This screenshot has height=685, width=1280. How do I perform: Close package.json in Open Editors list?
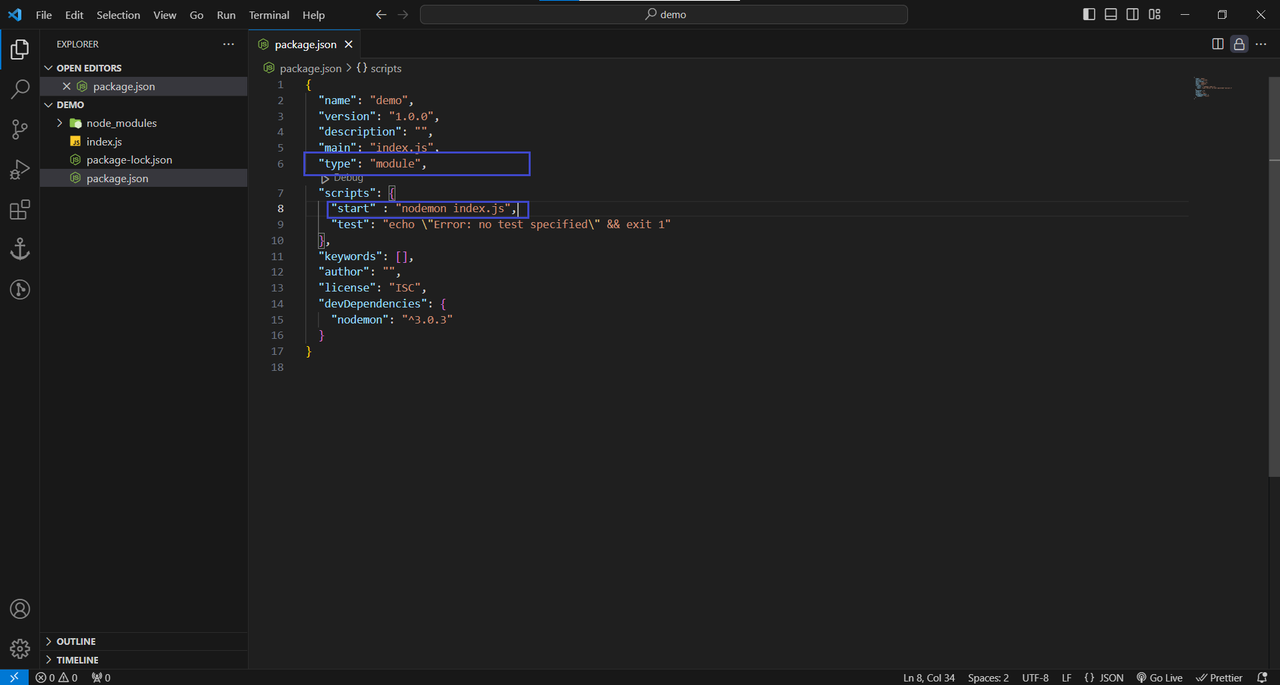[67, 86]
